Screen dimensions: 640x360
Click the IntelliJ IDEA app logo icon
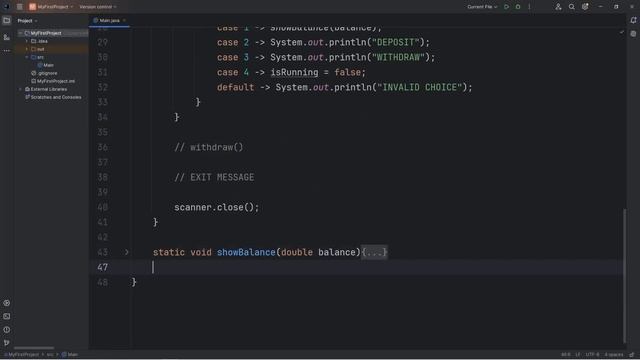coord(6,7)
